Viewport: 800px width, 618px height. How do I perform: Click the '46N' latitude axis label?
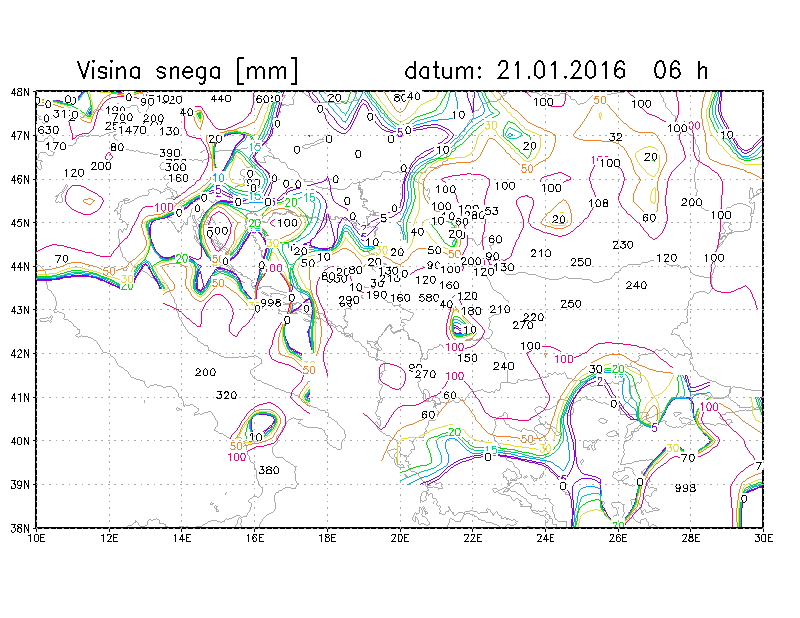[x=20, y=179]
